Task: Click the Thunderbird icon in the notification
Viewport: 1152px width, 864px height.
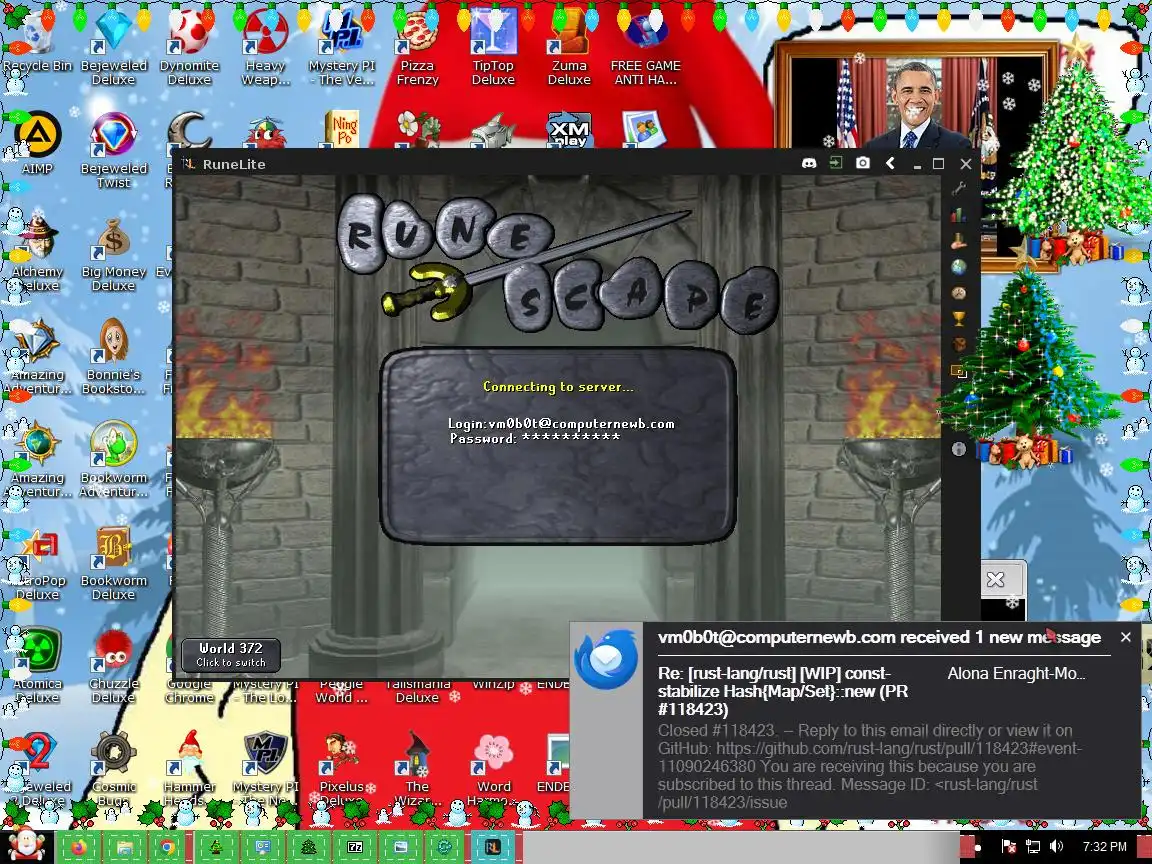Action: pos(606,658)
